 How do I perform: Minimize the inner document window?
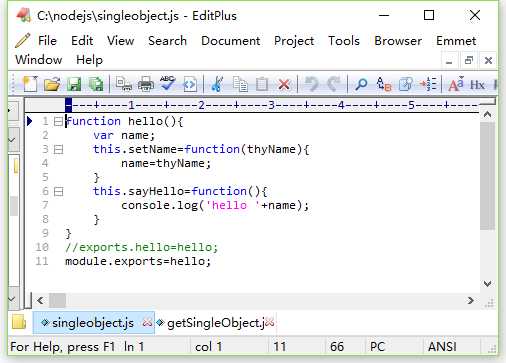[449, 61]
